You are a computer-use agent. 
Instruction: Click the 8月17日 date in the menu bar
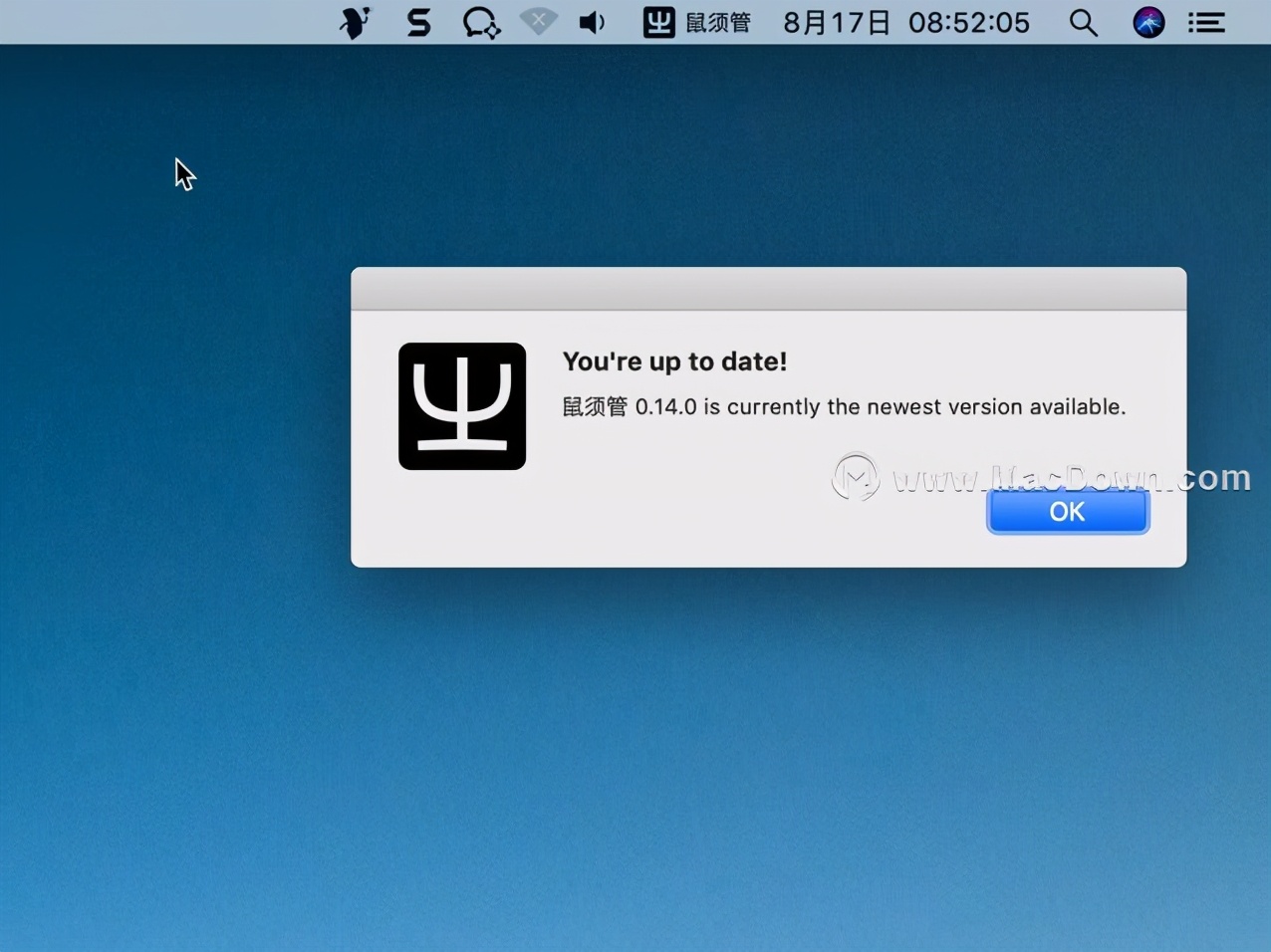(836, 22)
